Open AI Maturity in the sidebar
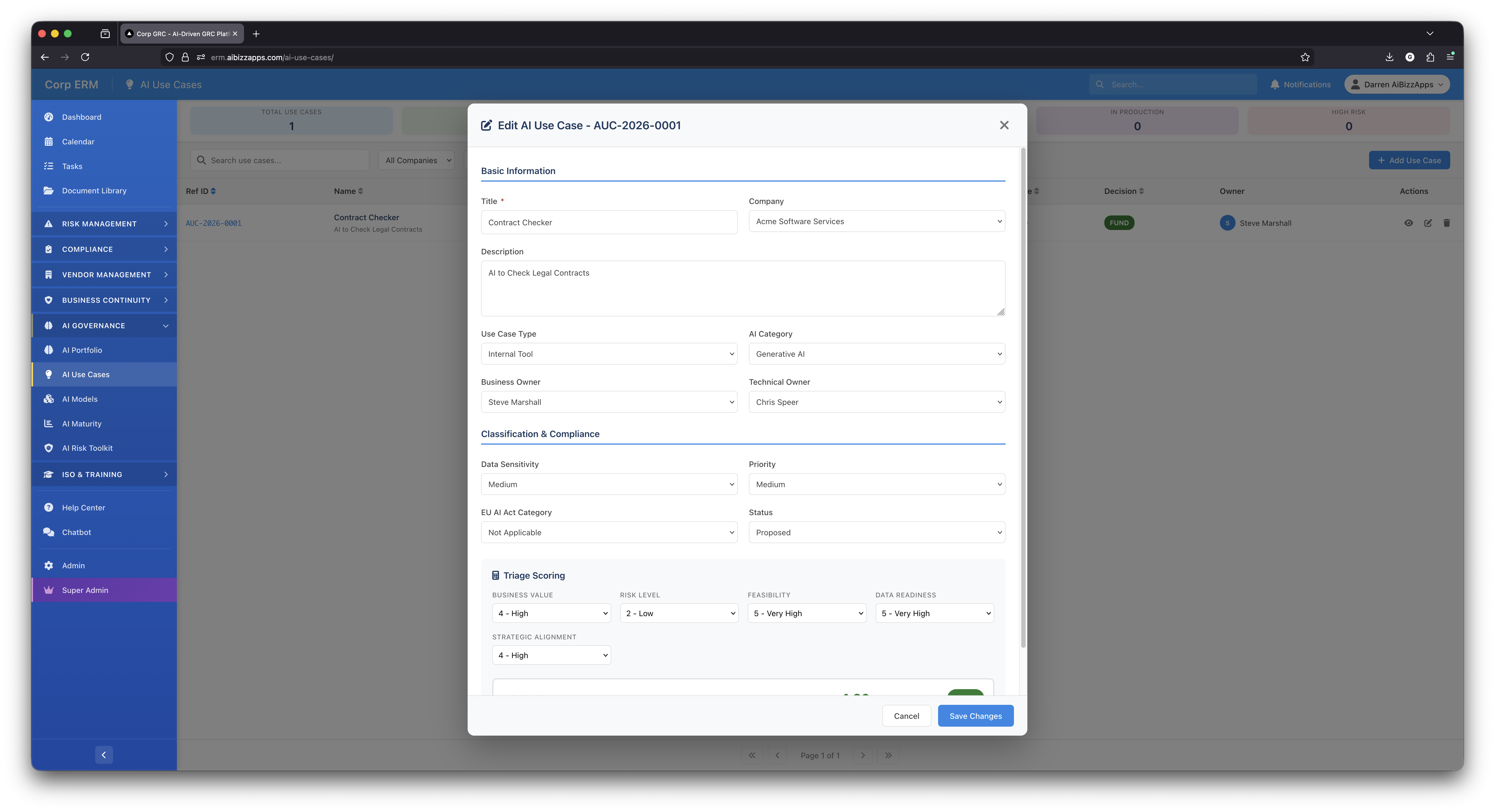The width and height of the screenshot is (1495, 812). tap(81, 423)
